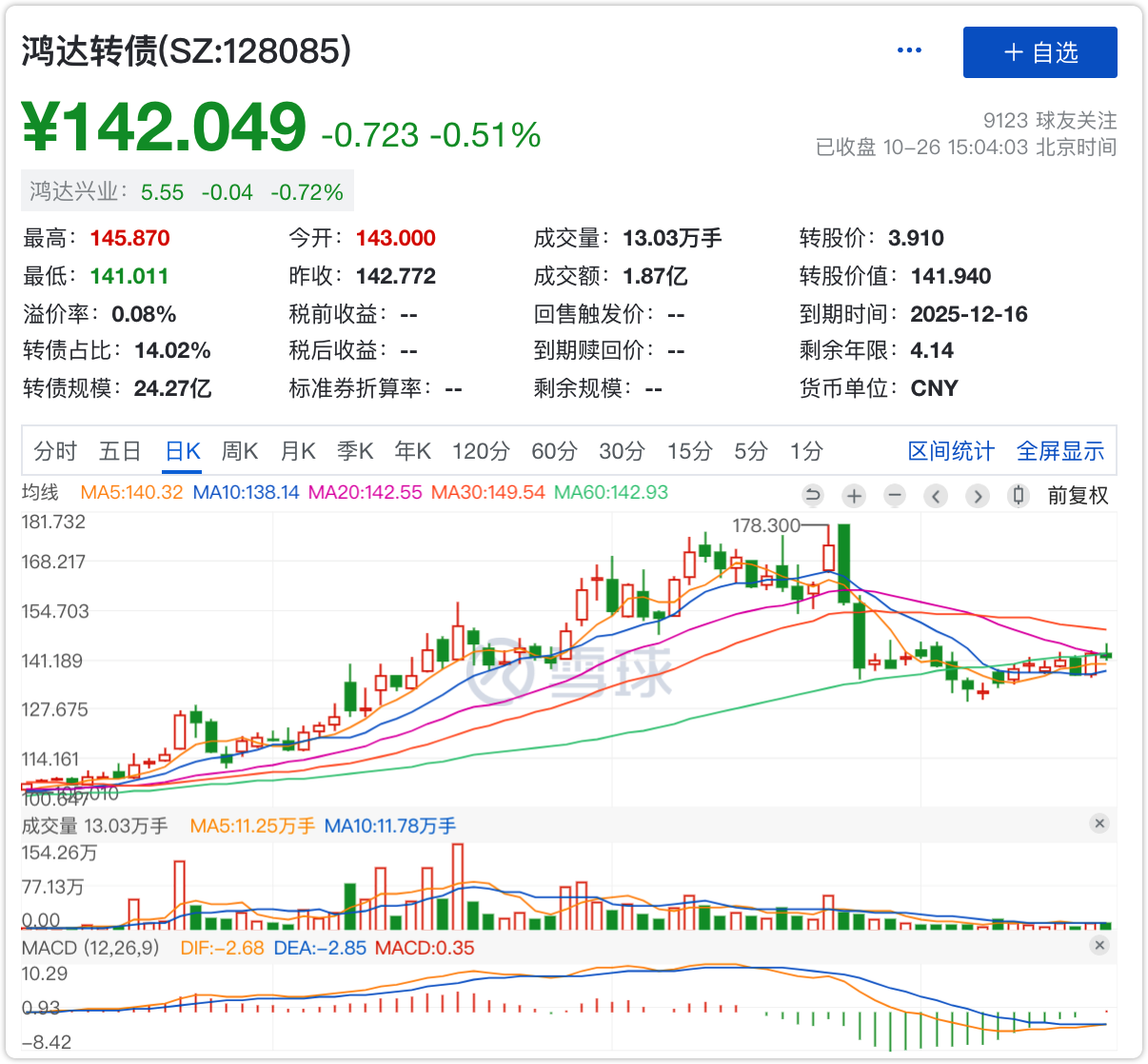Viewport: 1148px width, 1064px height.
Task: Toggle the candlestick chart style icon
Action: coord(1019,496)
